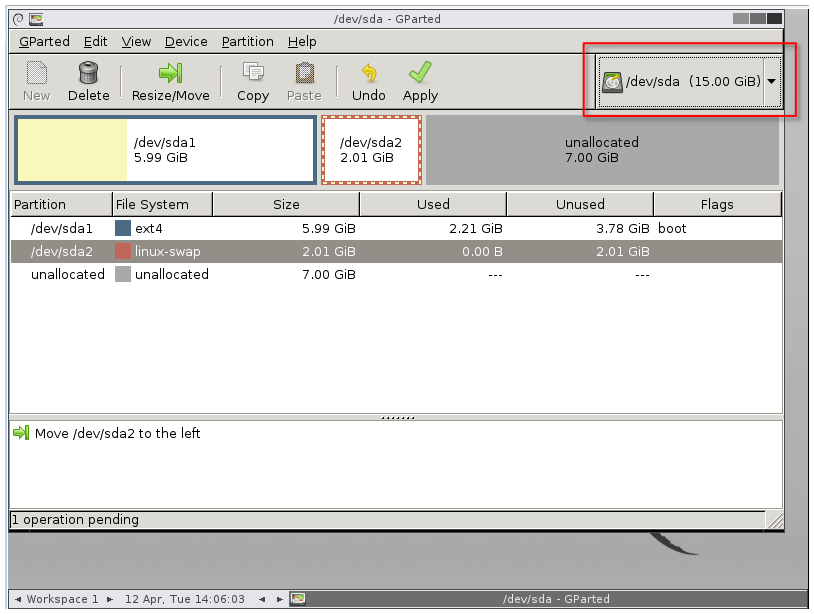Click the Apply green checkmark icon
814x614 pixels.
pyautogui.click(x=420, y=72)
